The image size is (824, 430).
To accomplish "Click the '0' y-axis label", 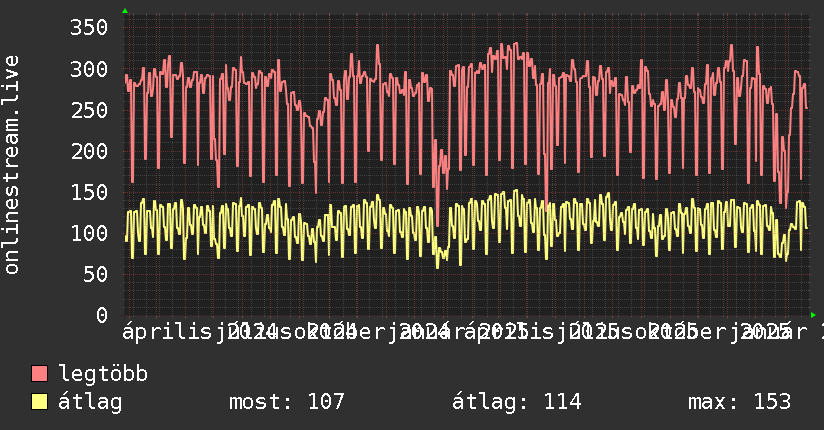I will [102, 315].
